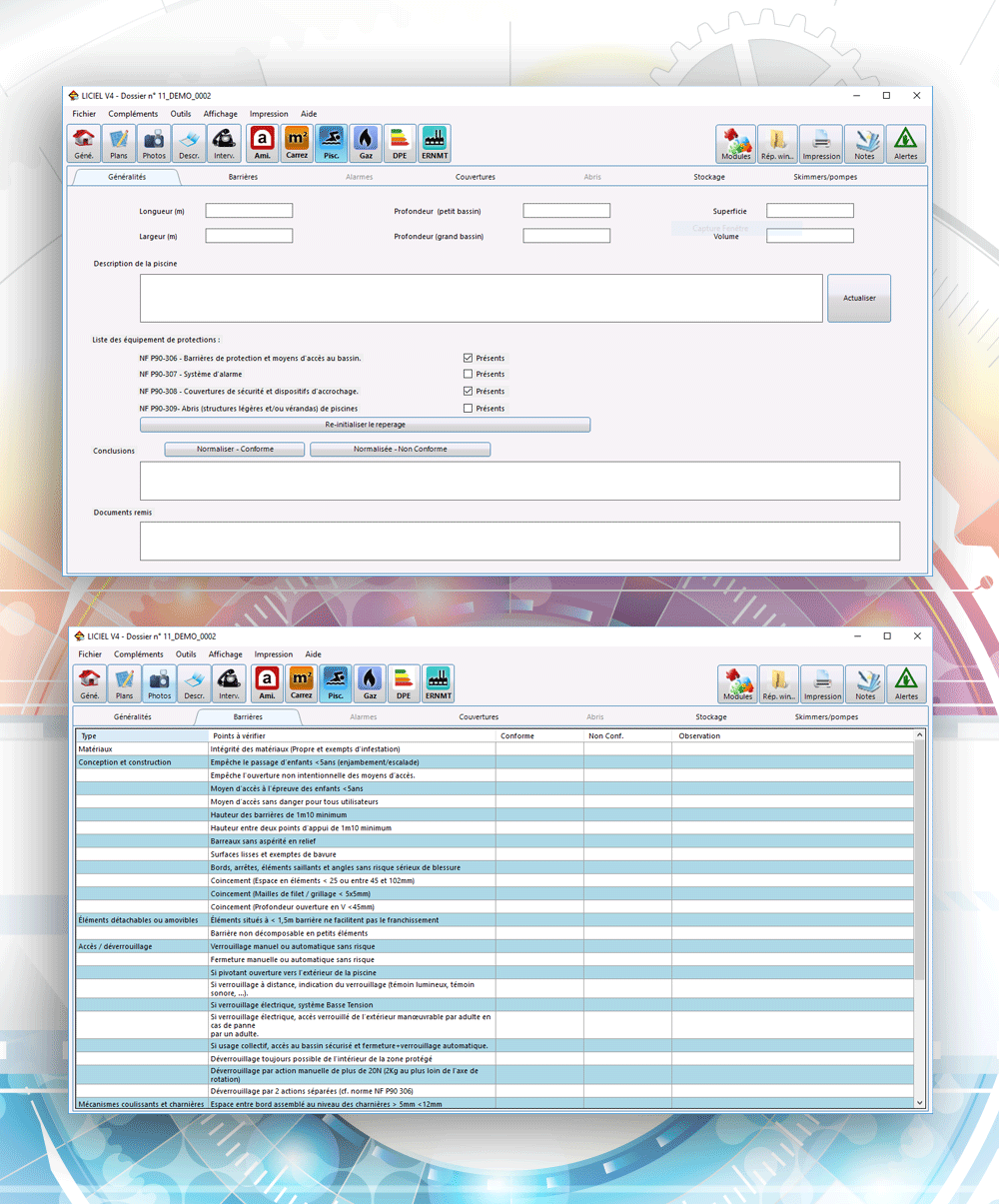This screenshot has height=1204, width=999.
Task: Show Alertes warning icon in lower window
Action: (x=906, y=683)
